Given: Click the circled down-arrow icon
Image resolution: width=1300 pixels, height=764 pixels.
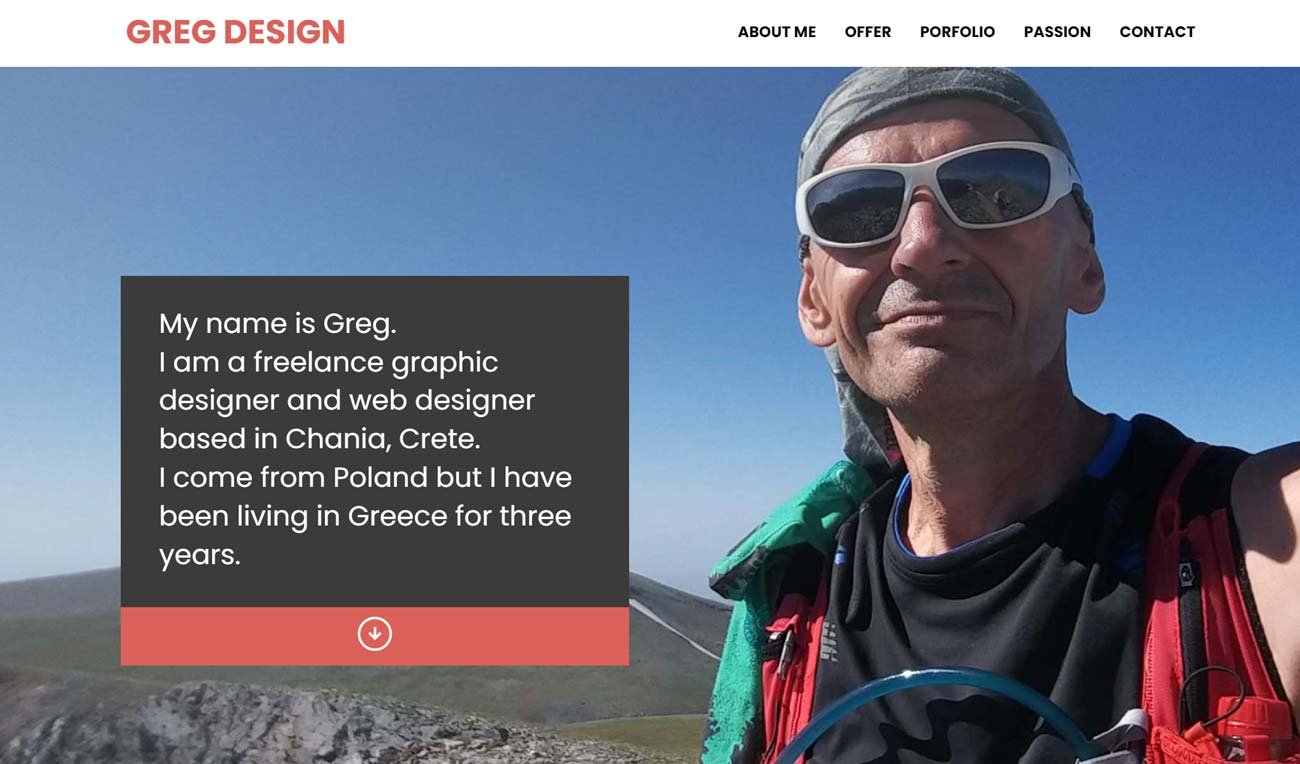Looking at the screenshot, I should (x=375, y=634).
